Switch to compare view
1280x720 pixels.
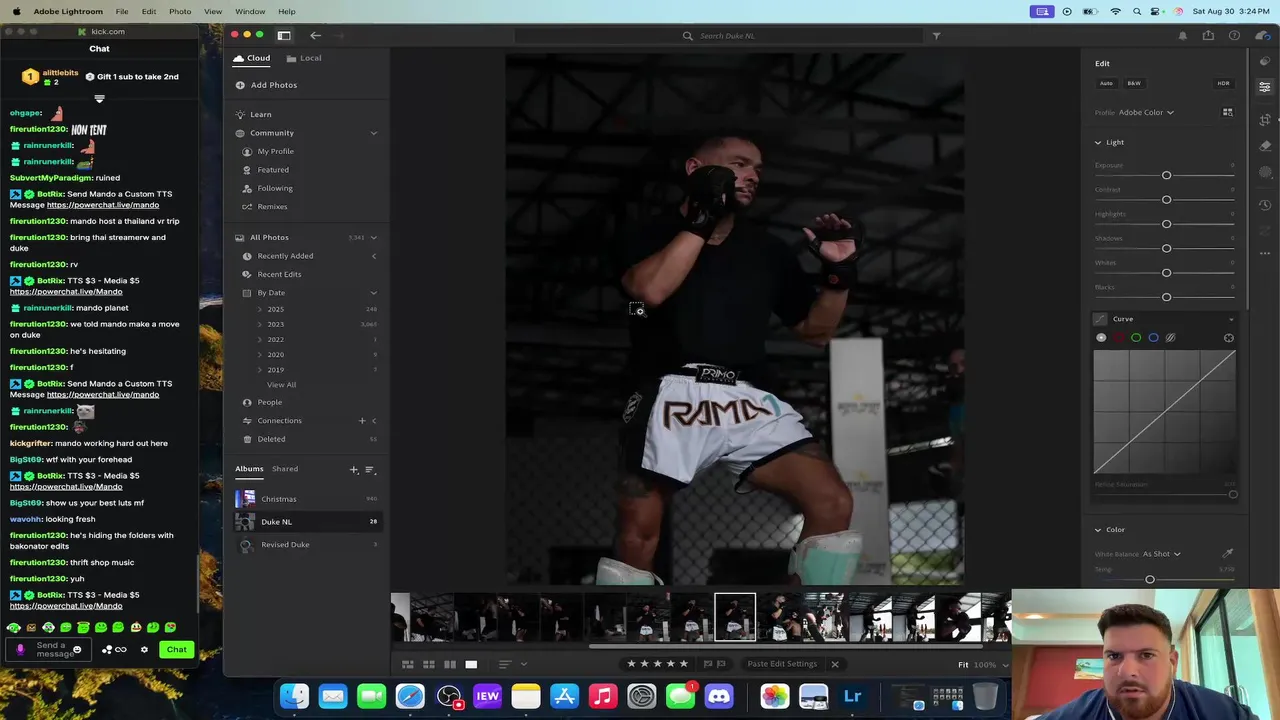point(450,664)
